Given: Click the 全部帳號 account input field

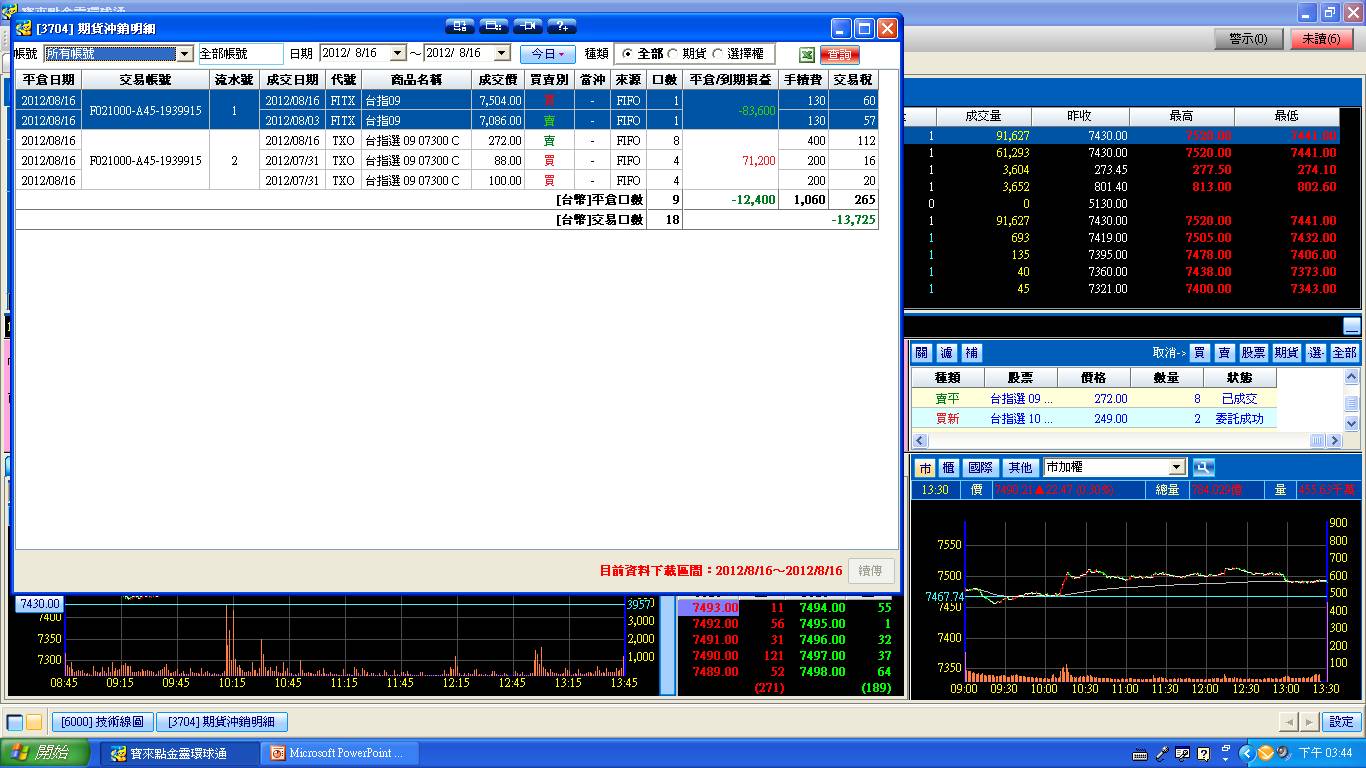Looking at the screenshot, I should point(240,54).
